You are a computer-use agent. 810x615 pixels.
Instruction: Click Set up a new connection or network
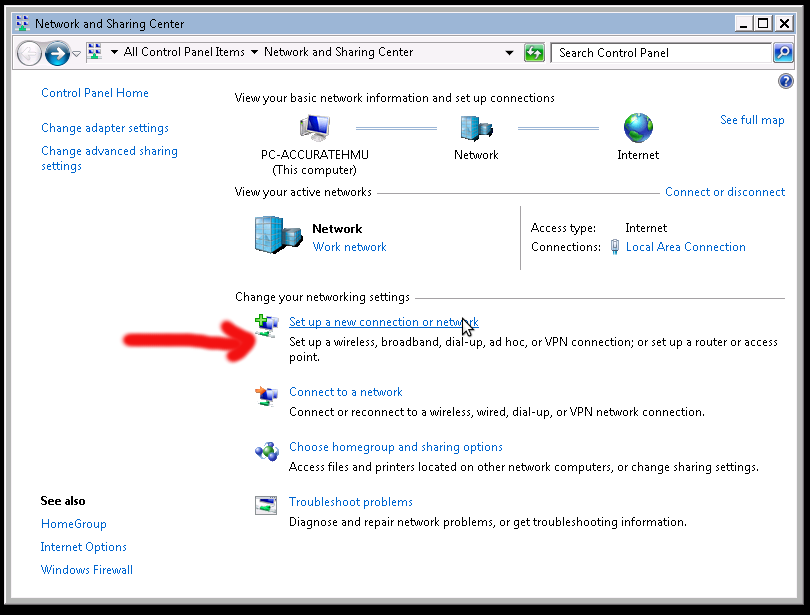pos(384,322)
